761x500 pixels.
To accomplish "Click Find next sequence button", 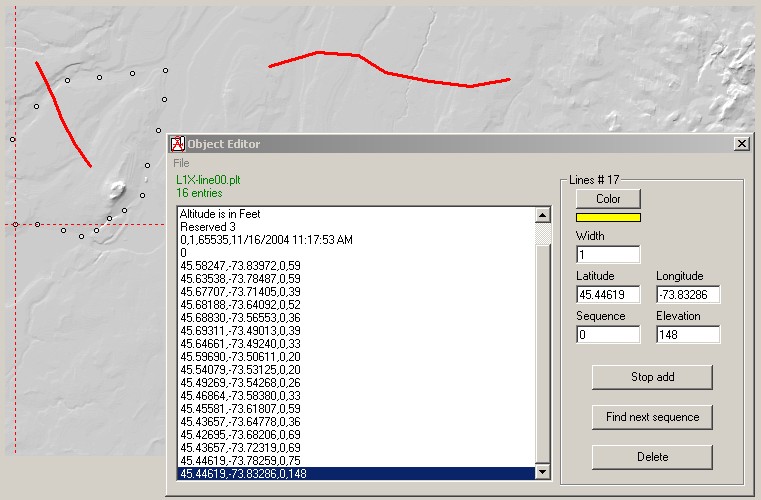I will point(652,417).
